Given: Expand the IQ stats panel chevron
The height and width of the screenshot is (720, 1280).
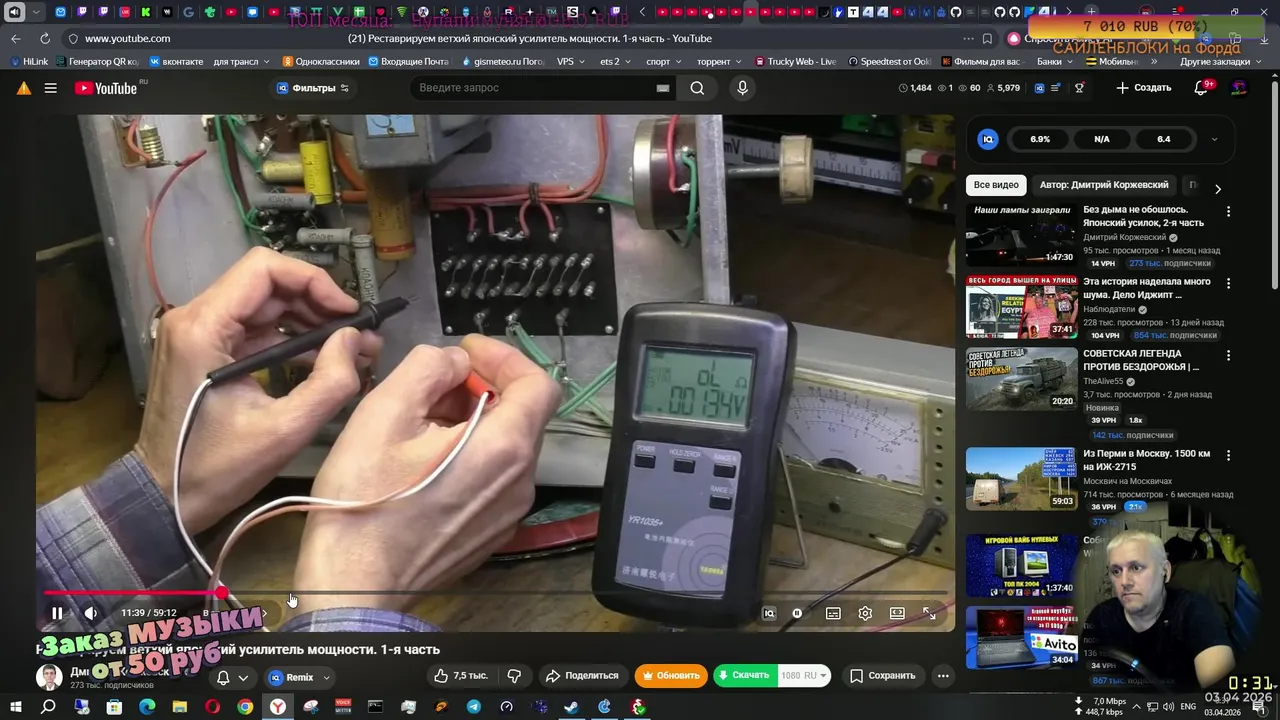Looking at the screenshot, I should 1214,139.
